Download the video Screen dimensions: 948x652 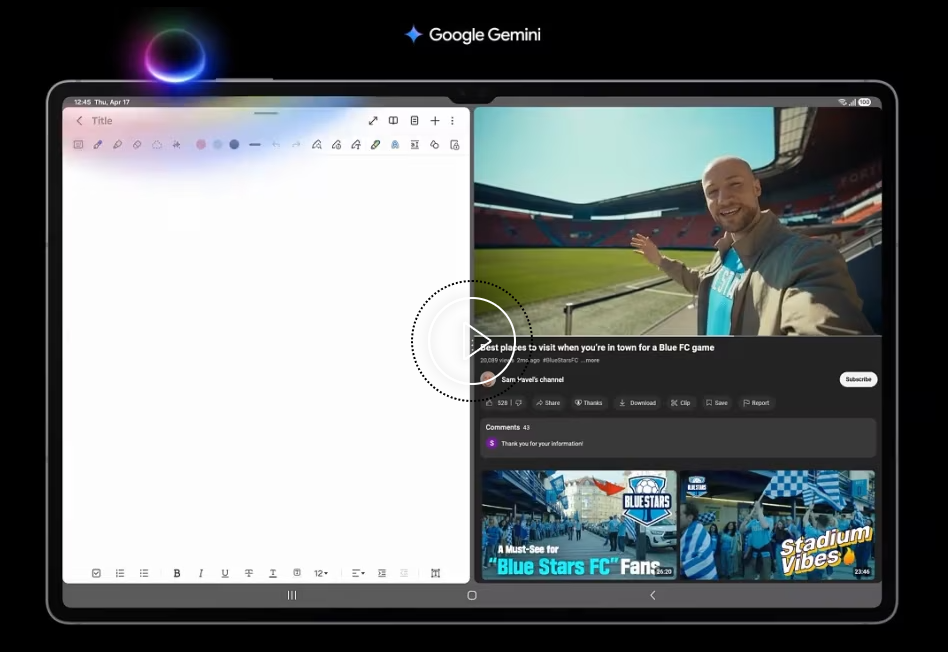tap(637, 403)
